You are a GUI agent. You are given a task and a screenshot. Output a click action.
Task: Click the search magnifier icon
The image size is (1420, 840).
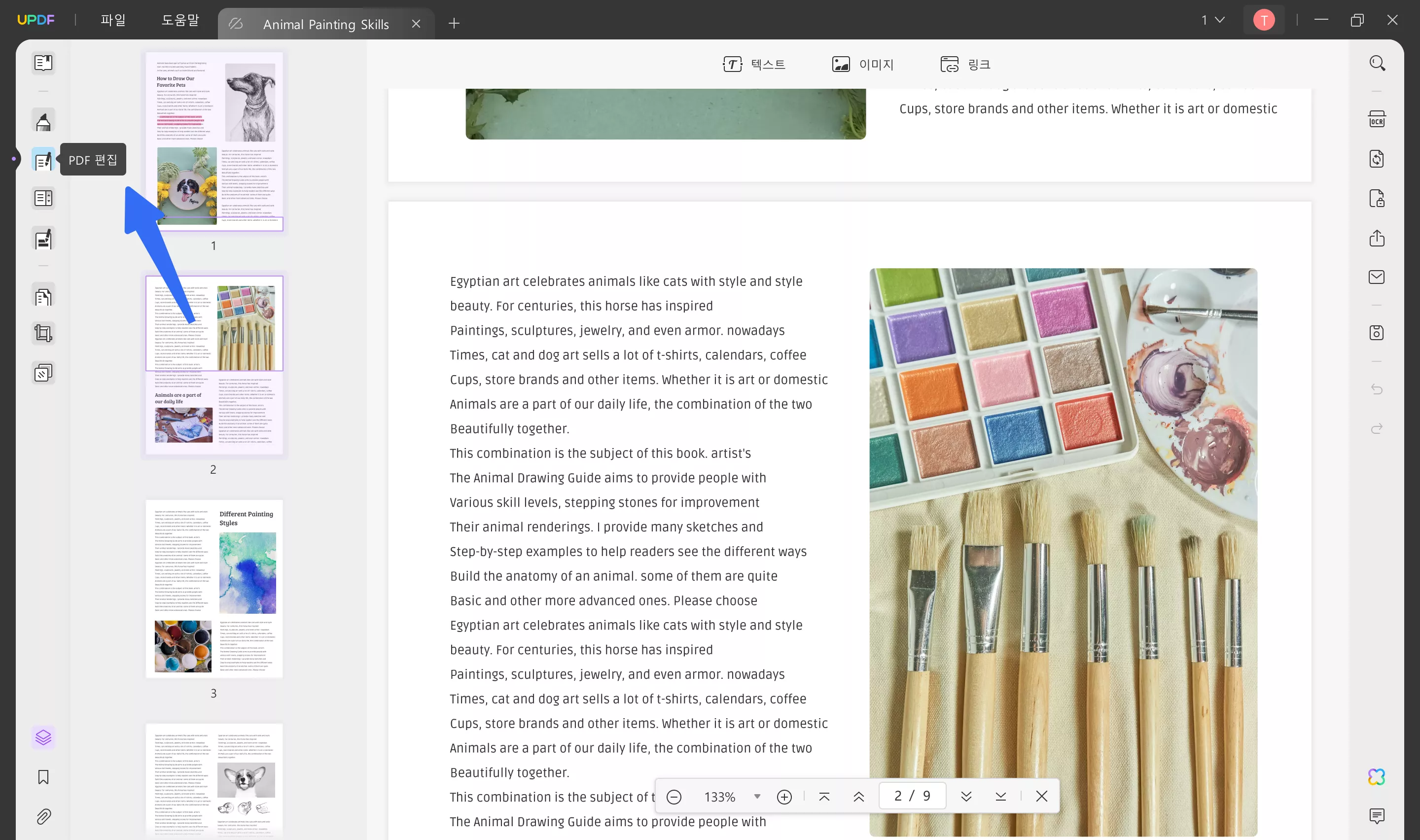click(x=1377, y=63)
